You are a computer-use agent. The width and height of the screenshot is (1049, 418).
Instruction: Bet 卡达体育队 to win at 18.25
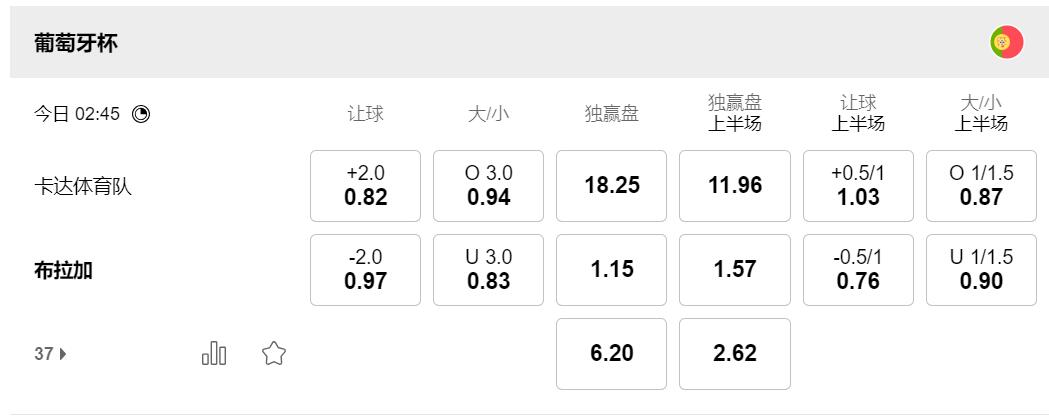611,186
